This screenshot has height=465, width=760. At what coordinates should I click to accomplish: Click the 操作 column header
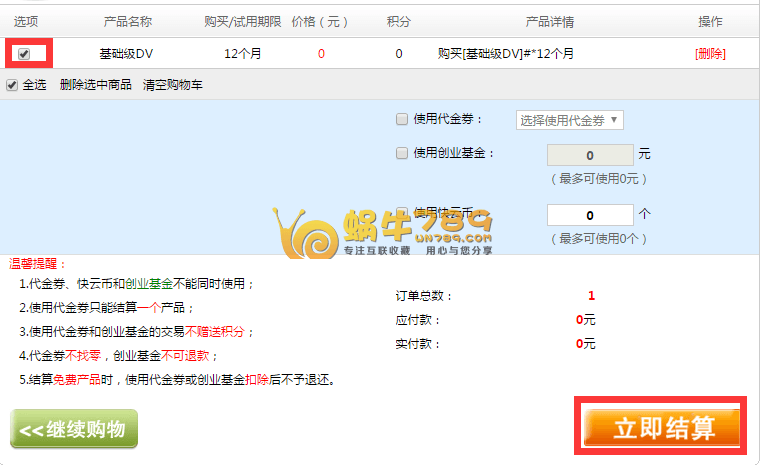(x=710, y=21)
